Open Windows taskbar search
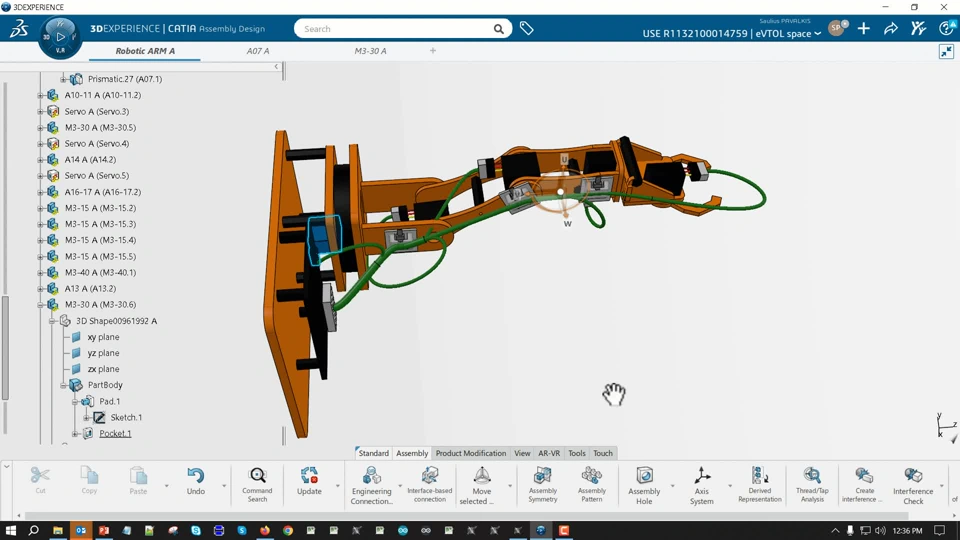 (34, 530)
